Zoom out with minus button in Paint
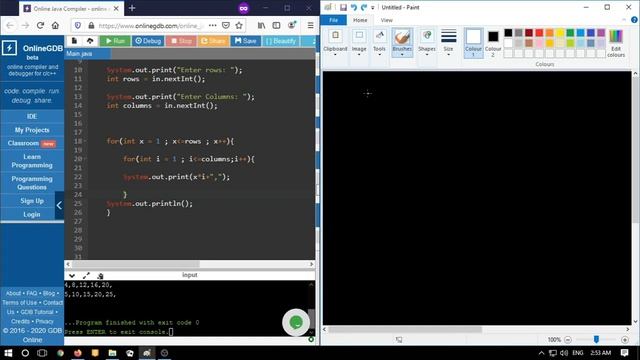Screen dimensions: 640x360 (x=568, y=340)
